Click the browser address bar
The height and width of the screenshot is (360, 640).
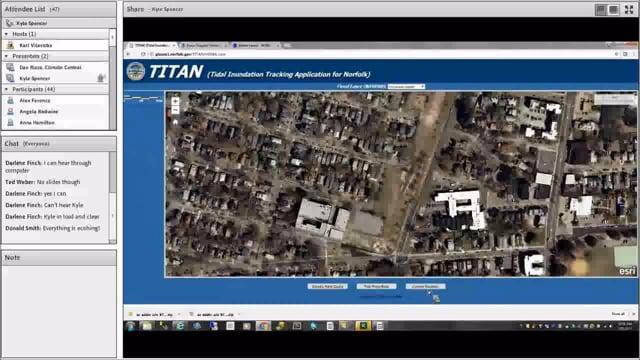click(380, 54)
